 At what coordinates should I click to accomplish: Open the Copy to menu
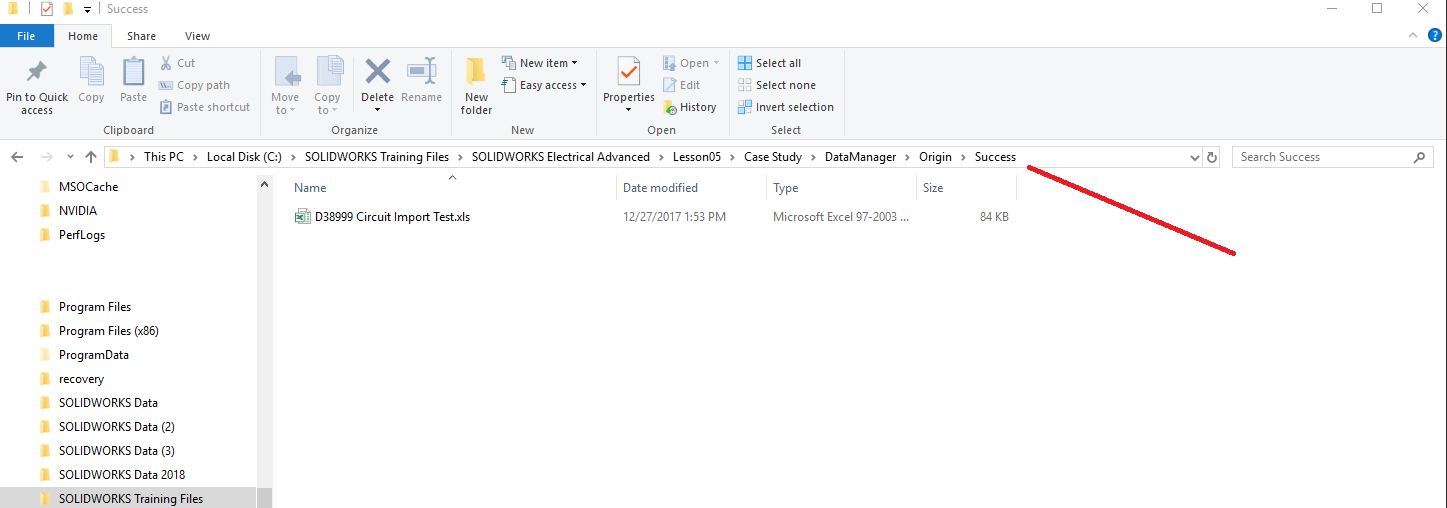[327, 85]
